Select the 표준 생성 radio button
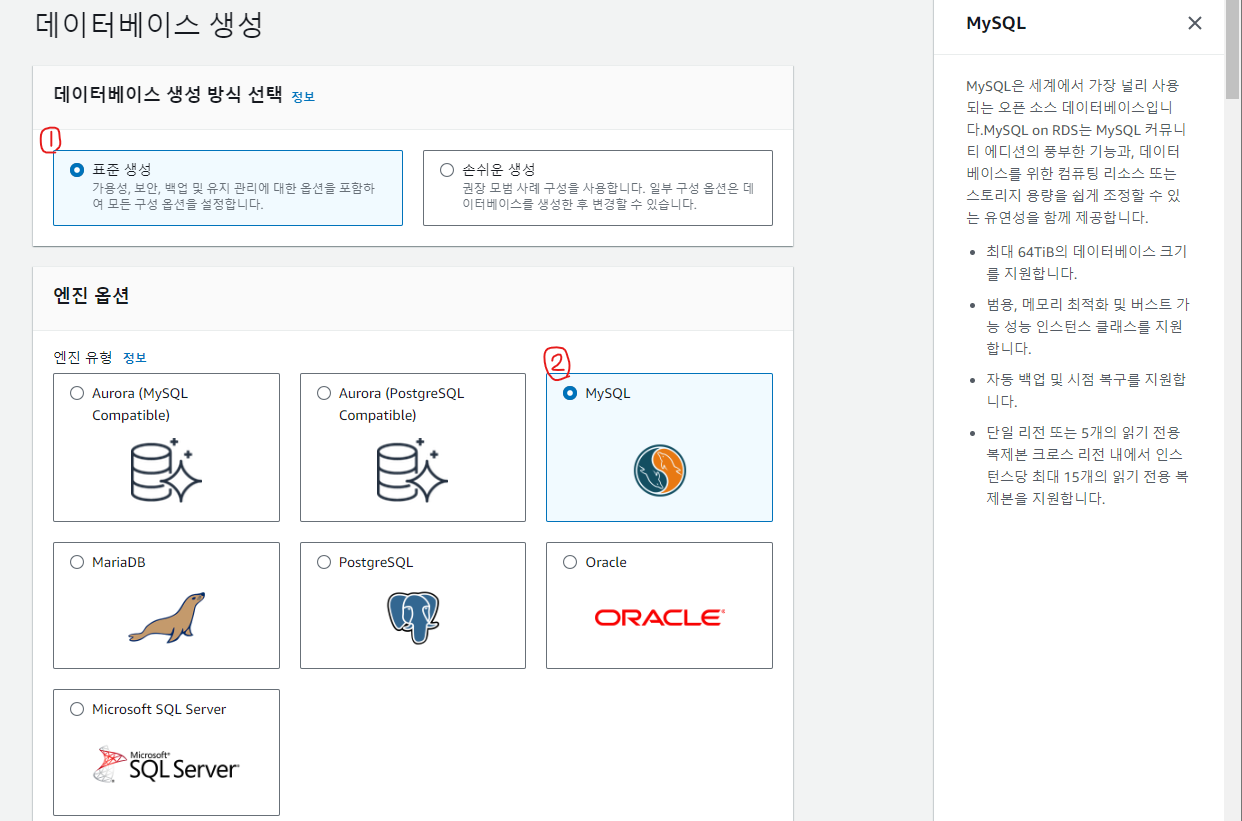Image resolution: width=1242 pixels, height=821 pixels. coord(77,170)
